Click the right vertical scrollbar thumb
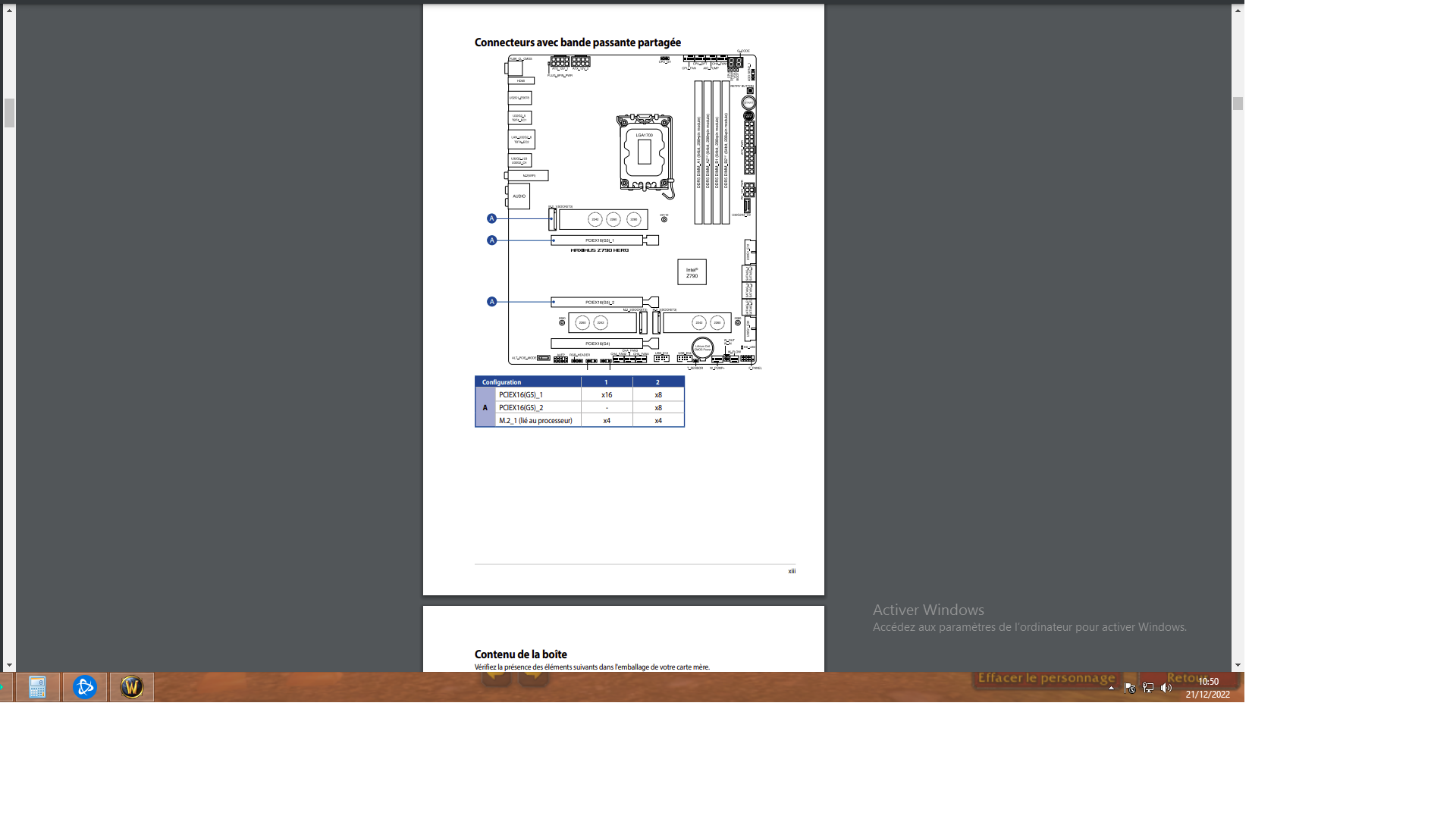Viewport: 1456px width, 819px height. [1238, 104]
